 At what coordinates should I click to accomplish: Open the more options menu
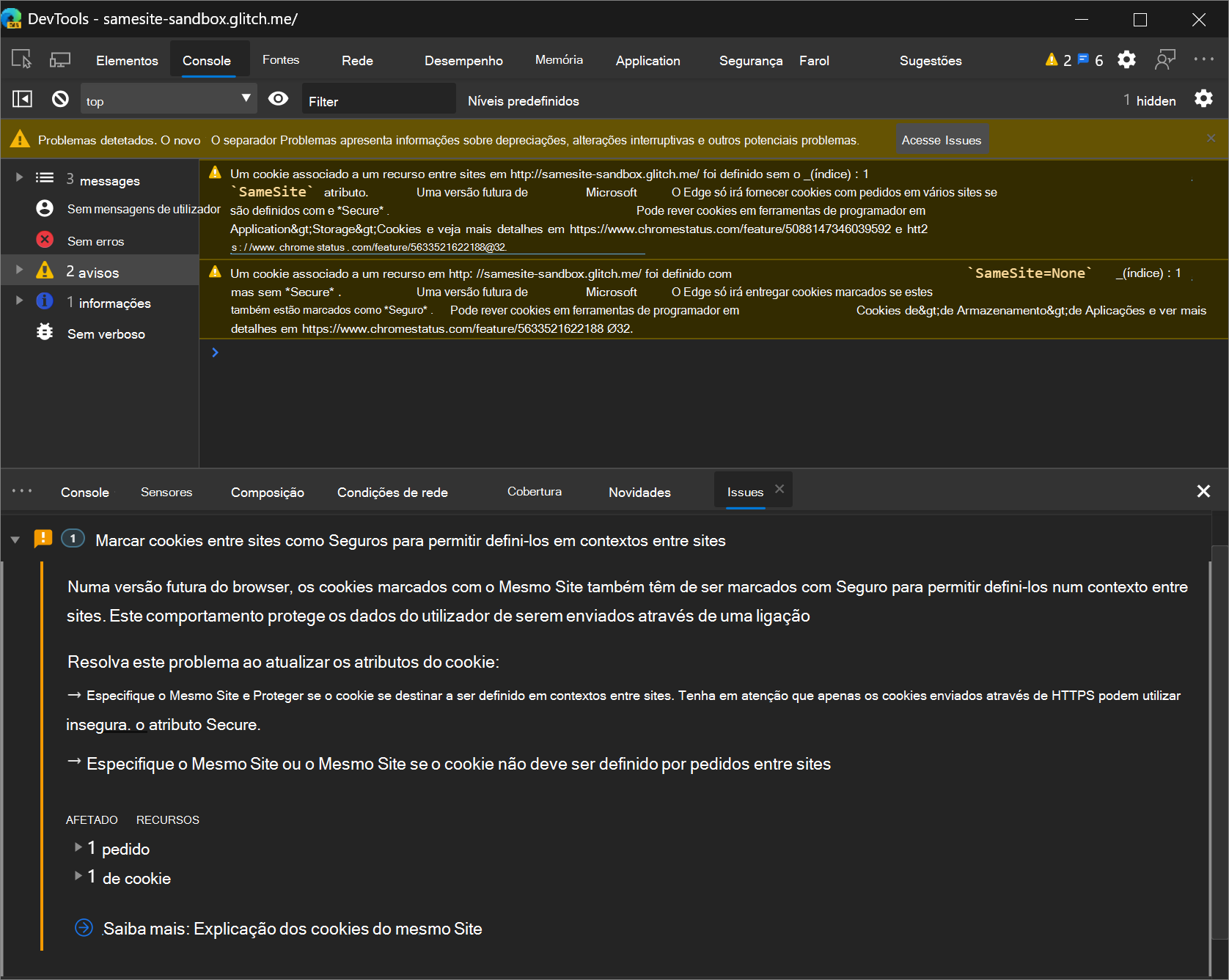coord(1204,60)
